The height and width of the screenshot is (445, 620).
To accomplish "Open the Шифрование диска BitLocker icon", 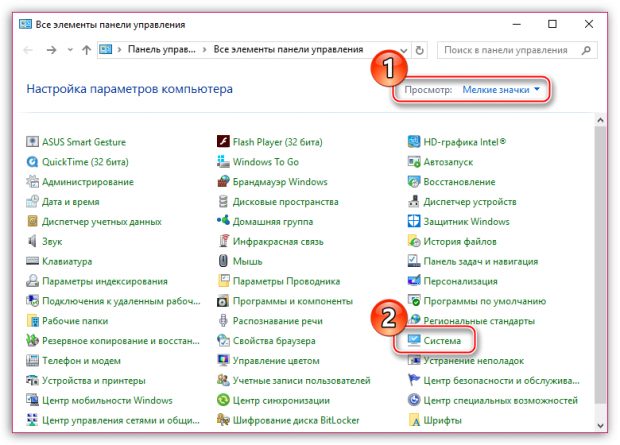I will tap(223, 420).
